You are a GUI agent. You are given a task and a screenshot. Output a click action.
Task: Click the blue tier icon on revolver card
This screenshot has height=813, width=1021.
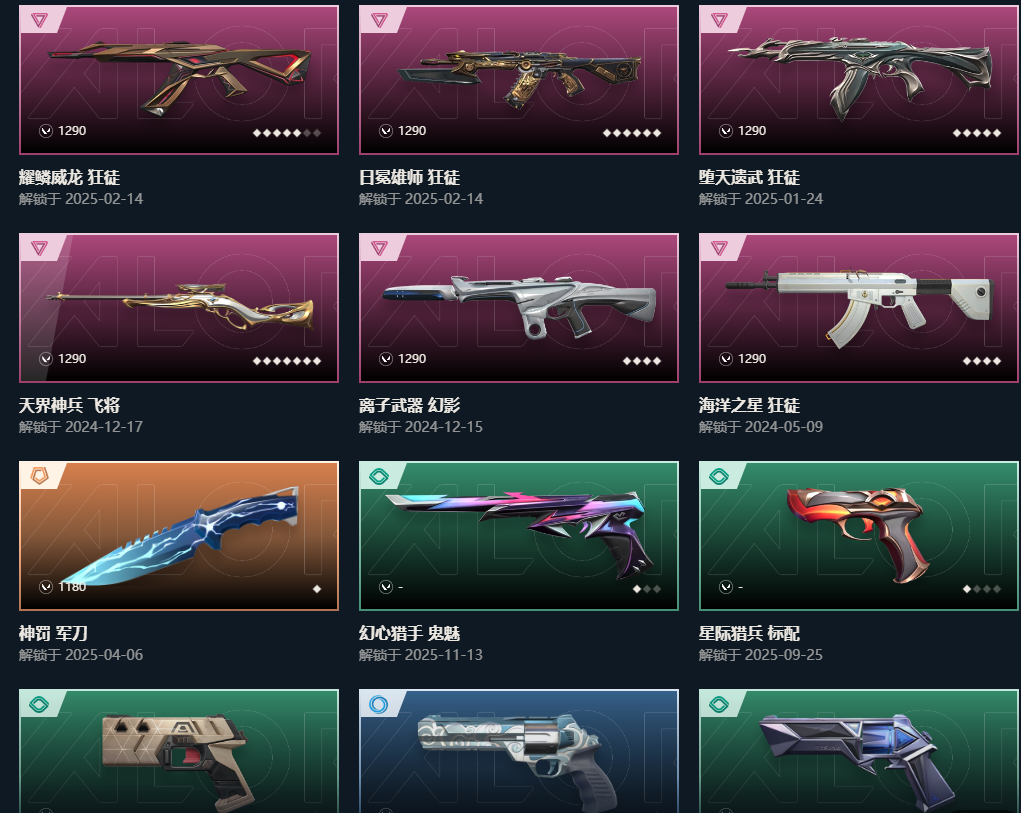click(x=378, y=704)
